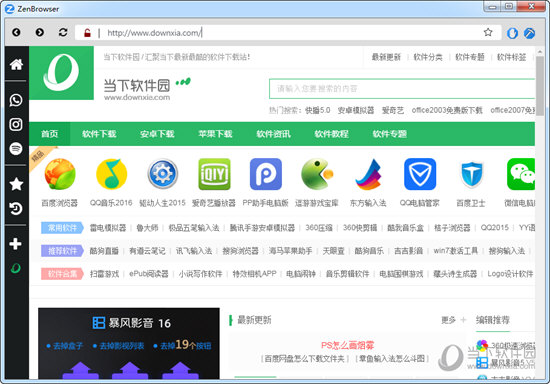This screenshot has width=550, height=384.
Task: Open the 天眼查 link
Action: coord(334,251)
